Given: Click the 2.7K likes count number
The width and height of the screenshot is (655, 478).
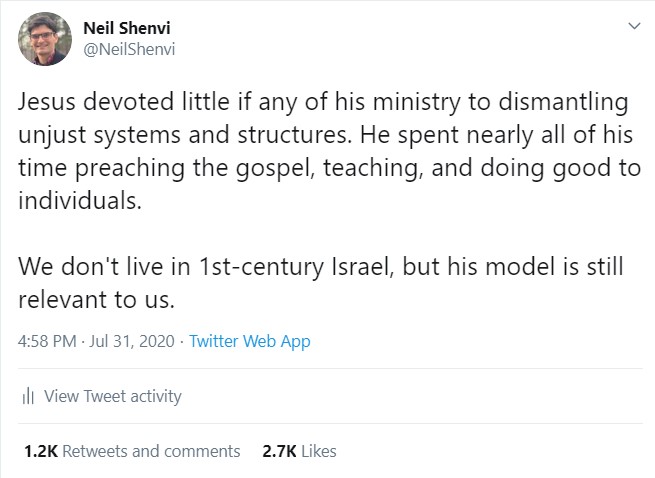Looking at the screenshot, I should pyautogui.click(x=278, y=451).
